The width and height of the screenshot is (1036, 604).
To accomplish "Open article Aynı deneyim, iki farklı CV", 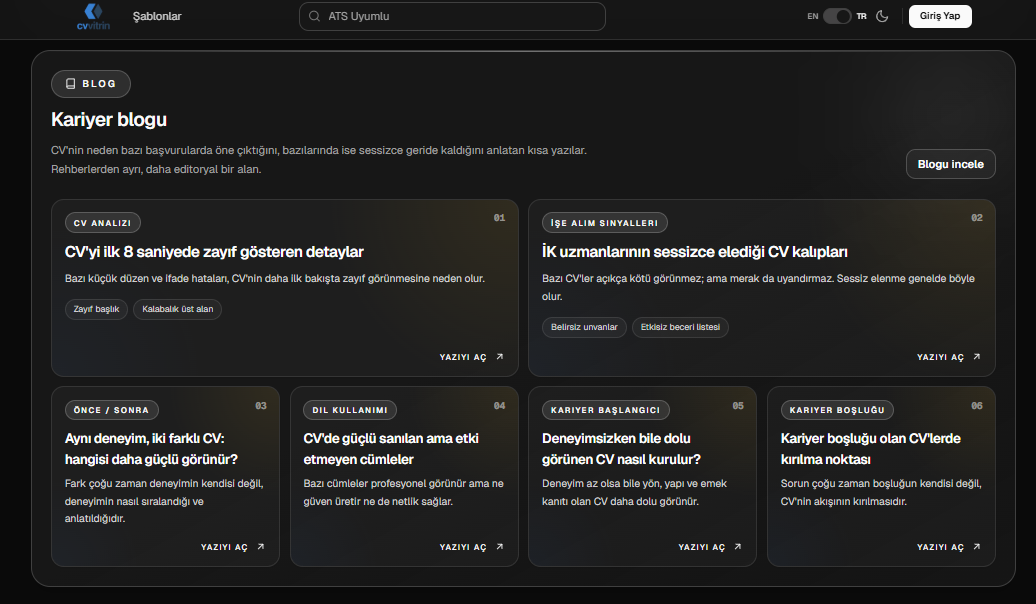I will [151, 449].
